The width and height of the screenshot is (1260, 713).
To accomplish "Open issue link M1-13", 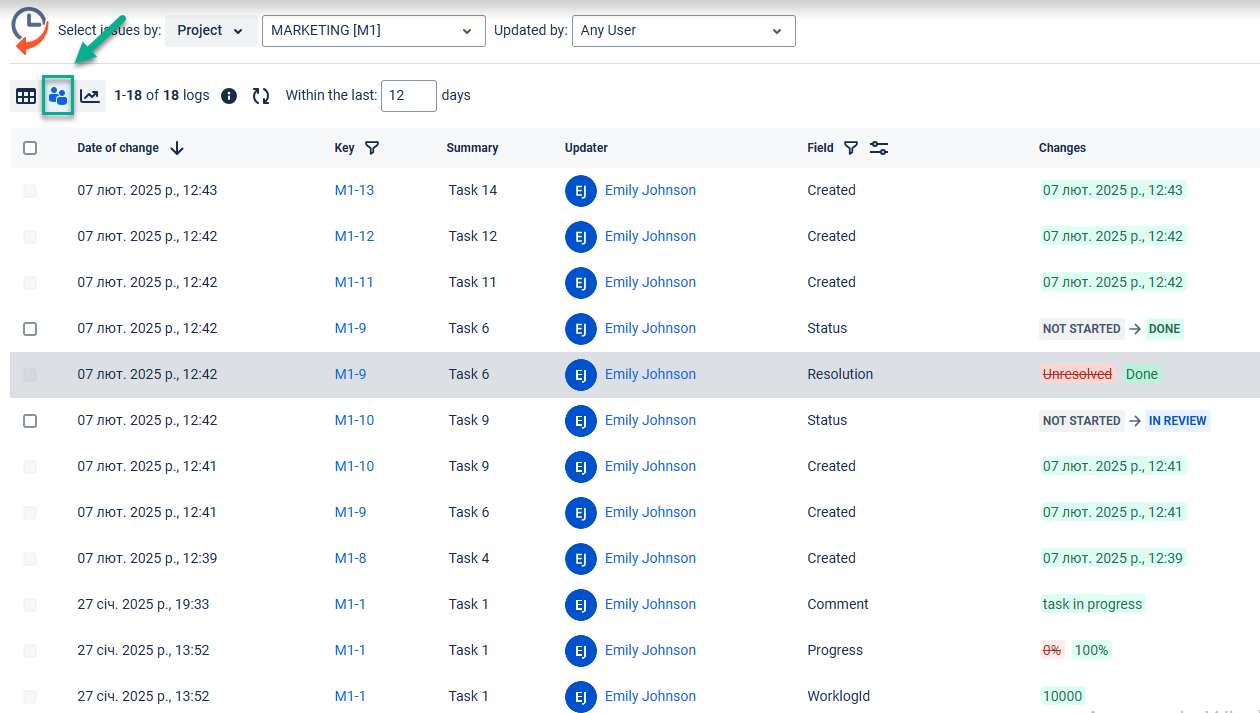I will pyautogui.click(x=354, y=190).
